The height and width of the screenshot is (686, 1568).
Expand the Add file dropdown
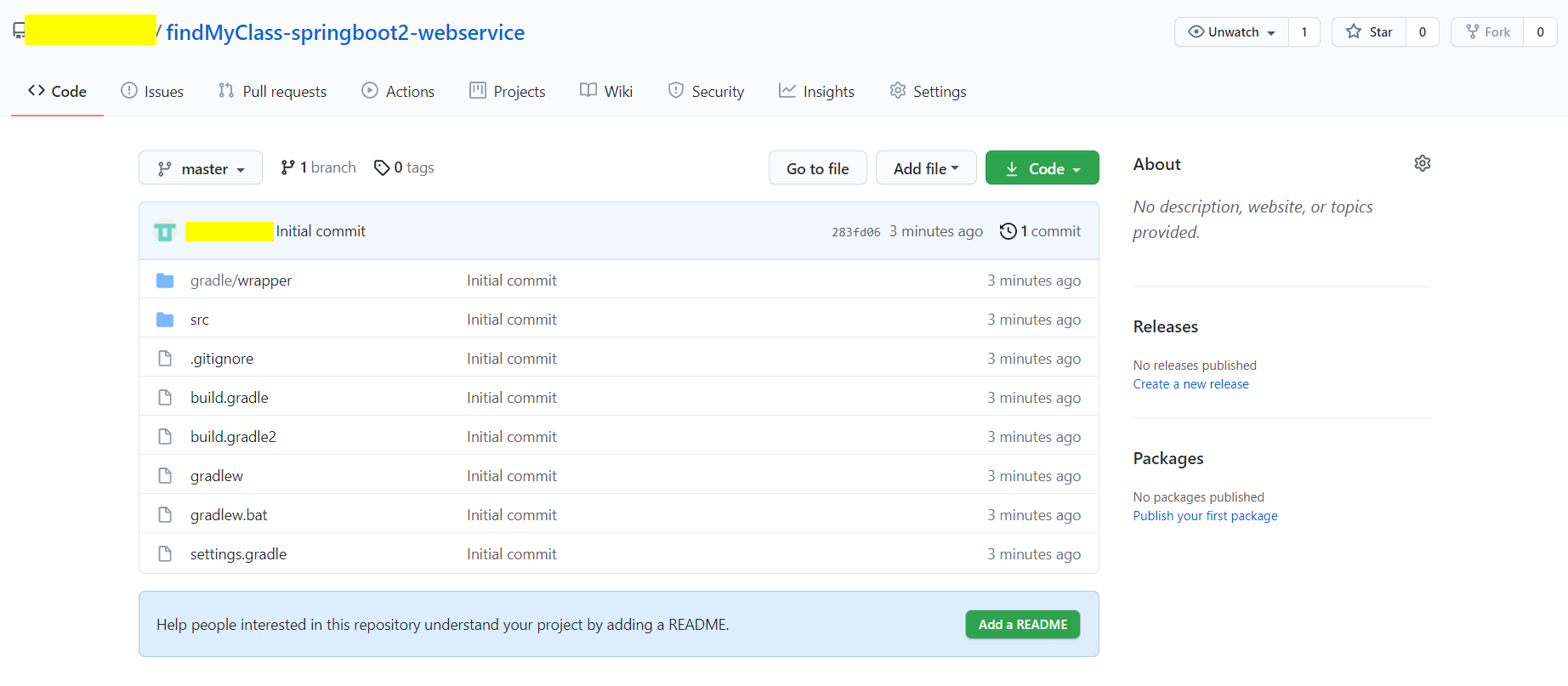tap(926, 168)
